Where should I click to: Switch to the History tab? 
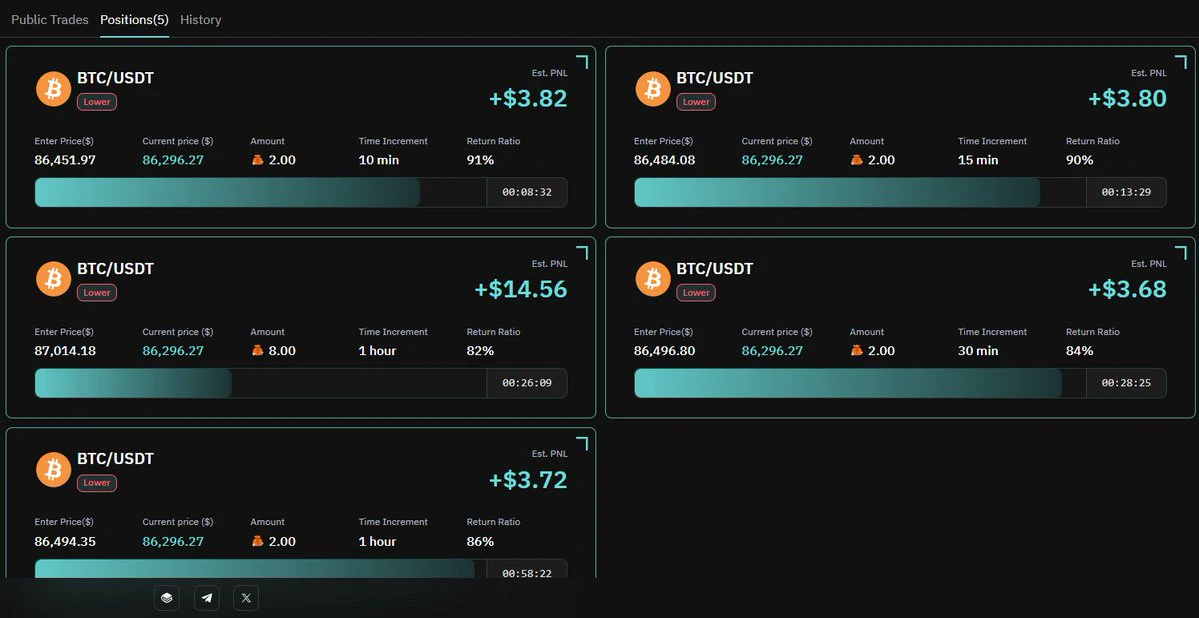click(201, 20)
